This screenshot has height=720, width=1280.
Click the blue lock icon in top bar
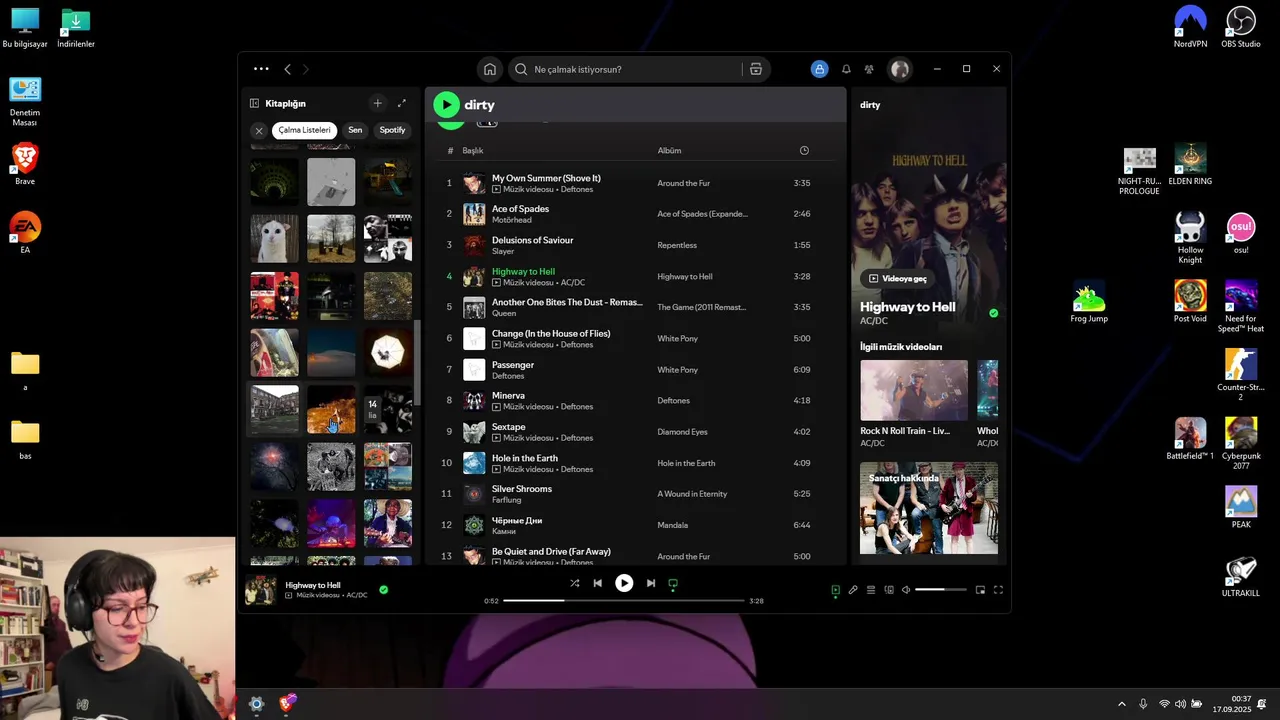pos(819,69)
